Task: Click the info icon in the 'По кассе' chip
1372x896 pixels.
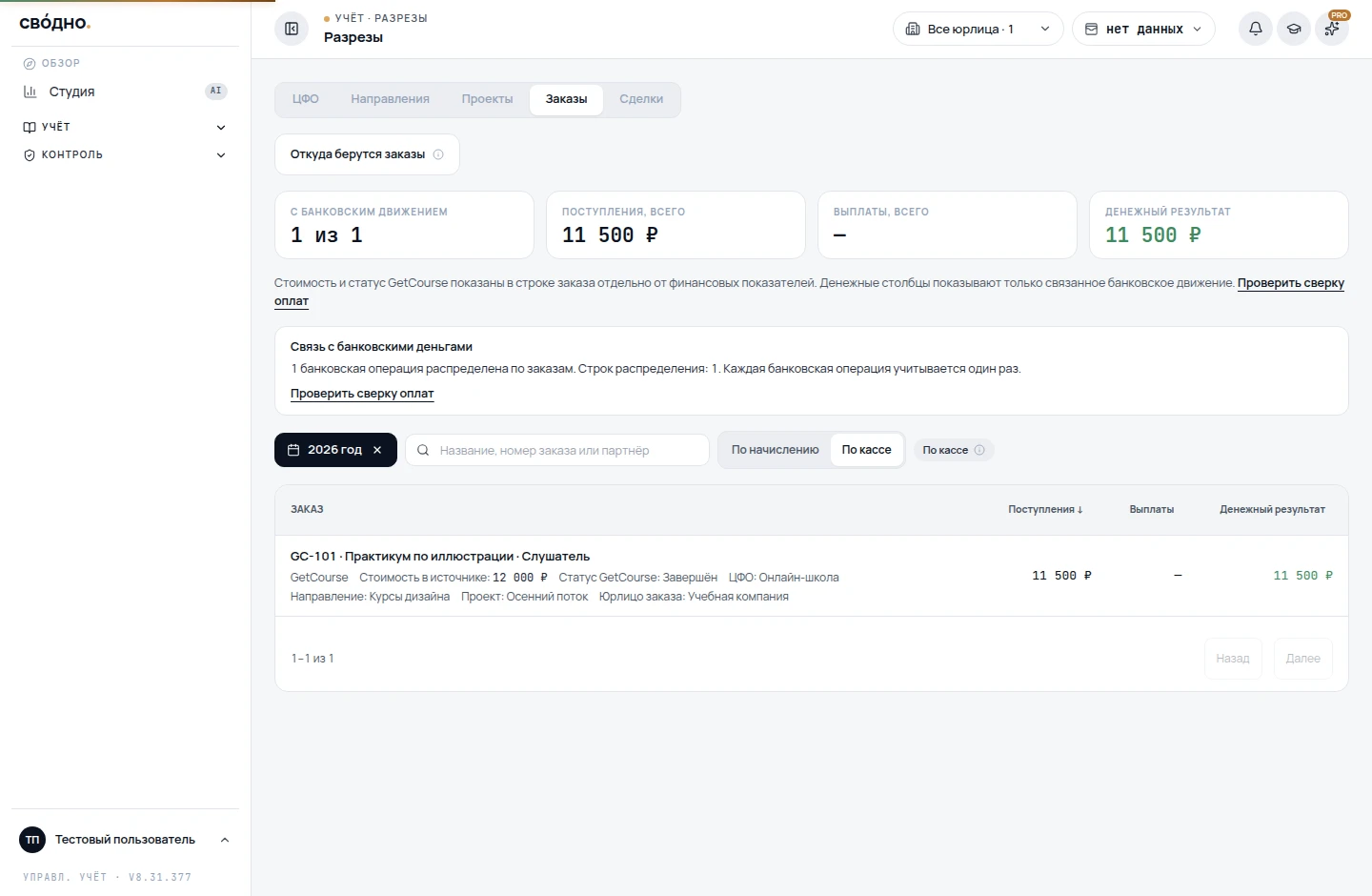Action: (x=979, y=450)
